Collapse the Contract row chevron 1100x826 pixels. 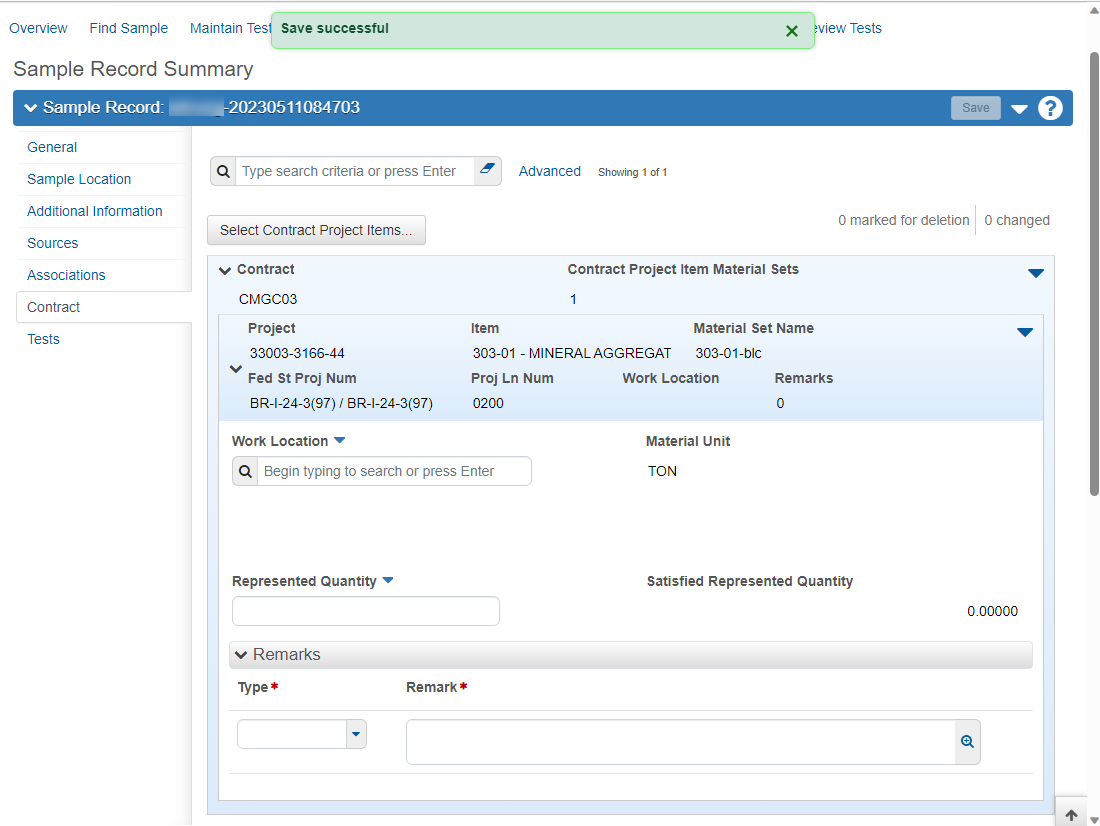(x=224, y=270)
